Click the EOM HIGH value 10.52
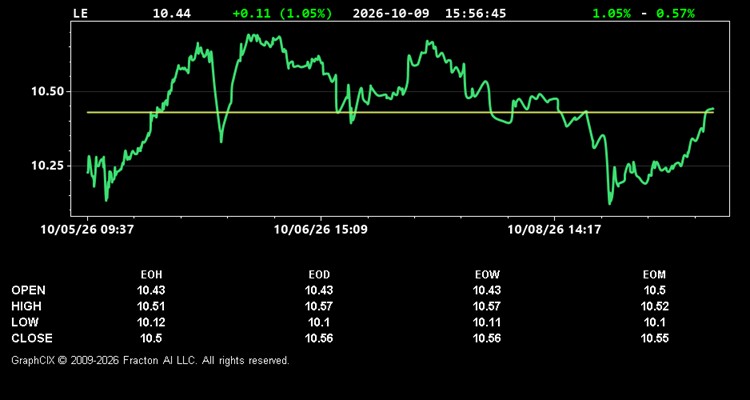Image resolution: width=750 pixels, height=400 pixels. (x=654, y=306)
